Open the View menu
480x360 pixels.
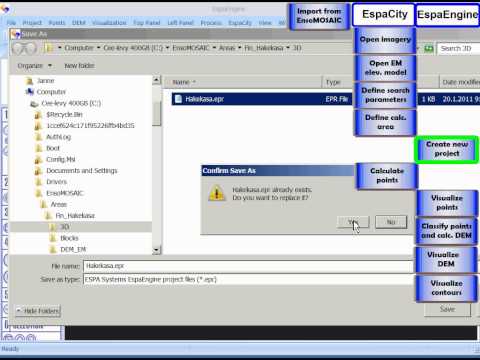click(265, 23)
